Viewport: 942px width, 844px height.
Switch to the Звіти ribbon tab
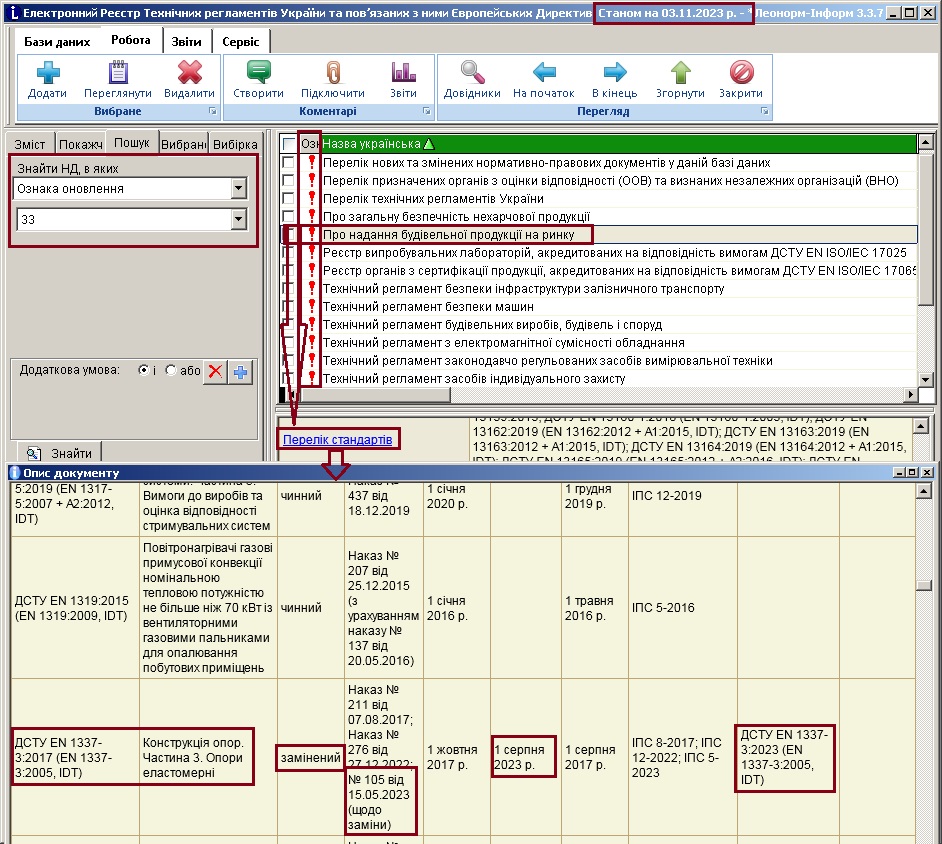pyautogui.click(x=186, y=41)
